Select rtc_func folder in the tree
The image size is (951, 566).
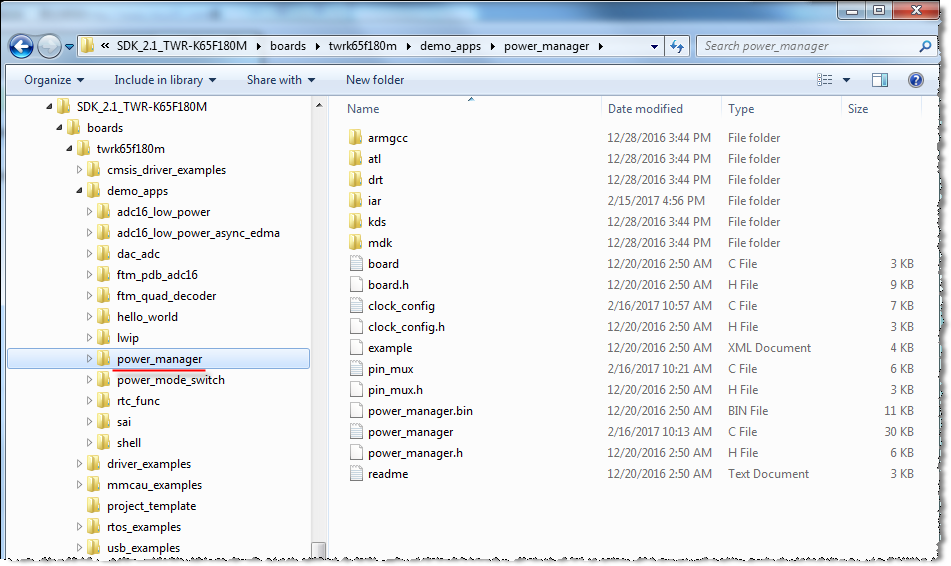[138, 401]
